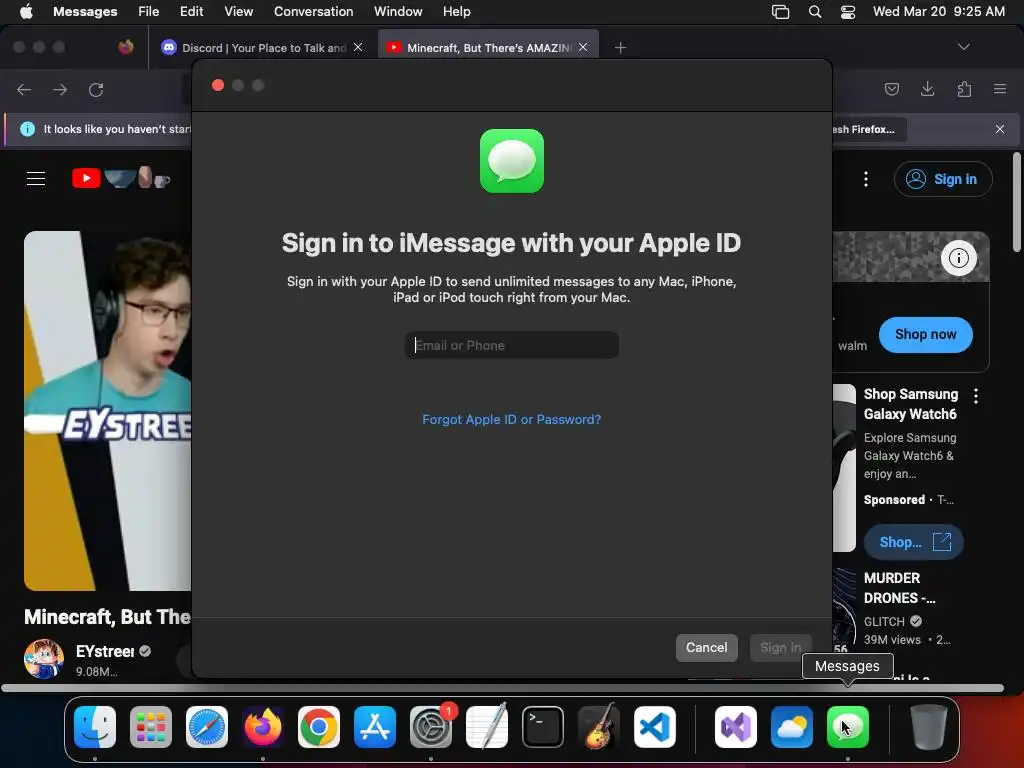Viewport: 1024px width, 768px height.
Task: Open Visual Studio purple icon in Dock
Action: tap(736, 727)
